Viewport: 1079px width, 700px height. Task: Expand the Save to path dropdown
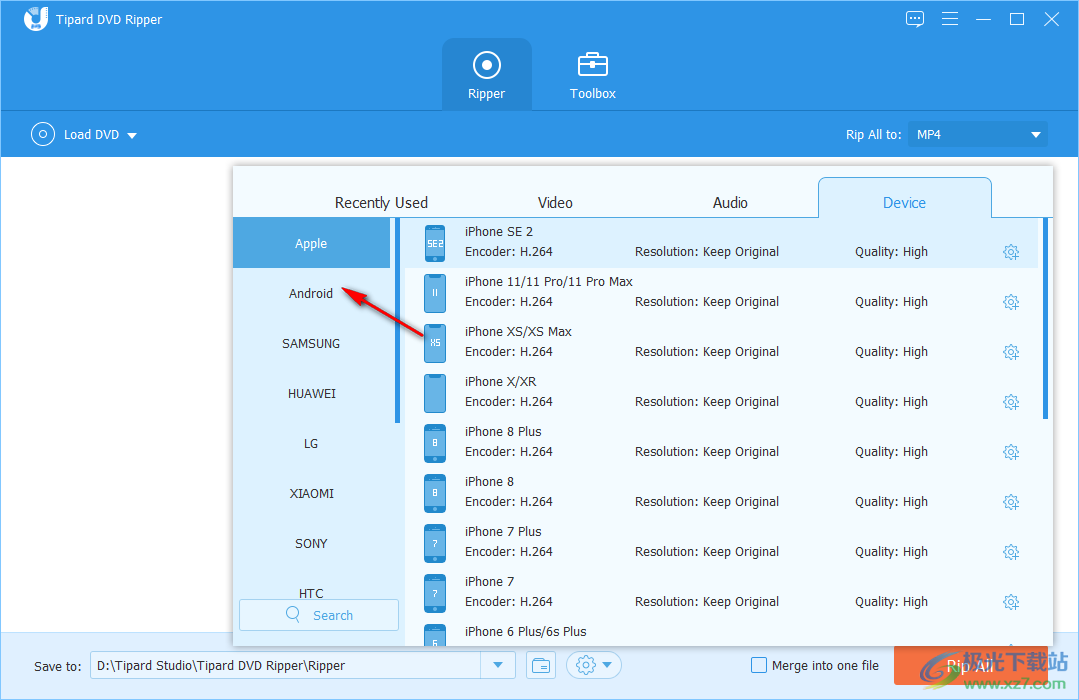(x=498, y=665)
